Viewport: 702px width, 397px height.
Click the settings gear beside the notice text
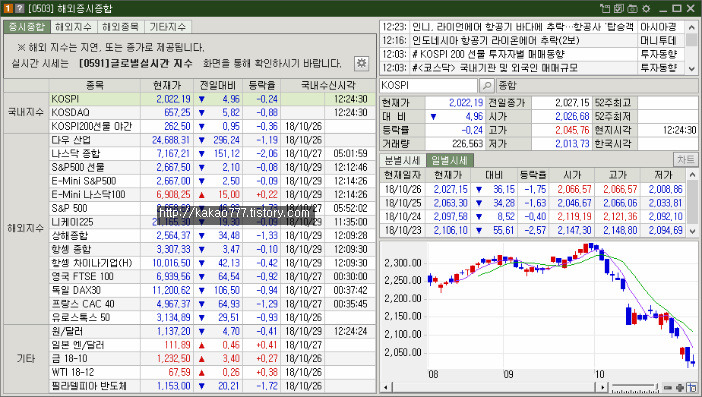pyautogui.click(x=361, y=63)
